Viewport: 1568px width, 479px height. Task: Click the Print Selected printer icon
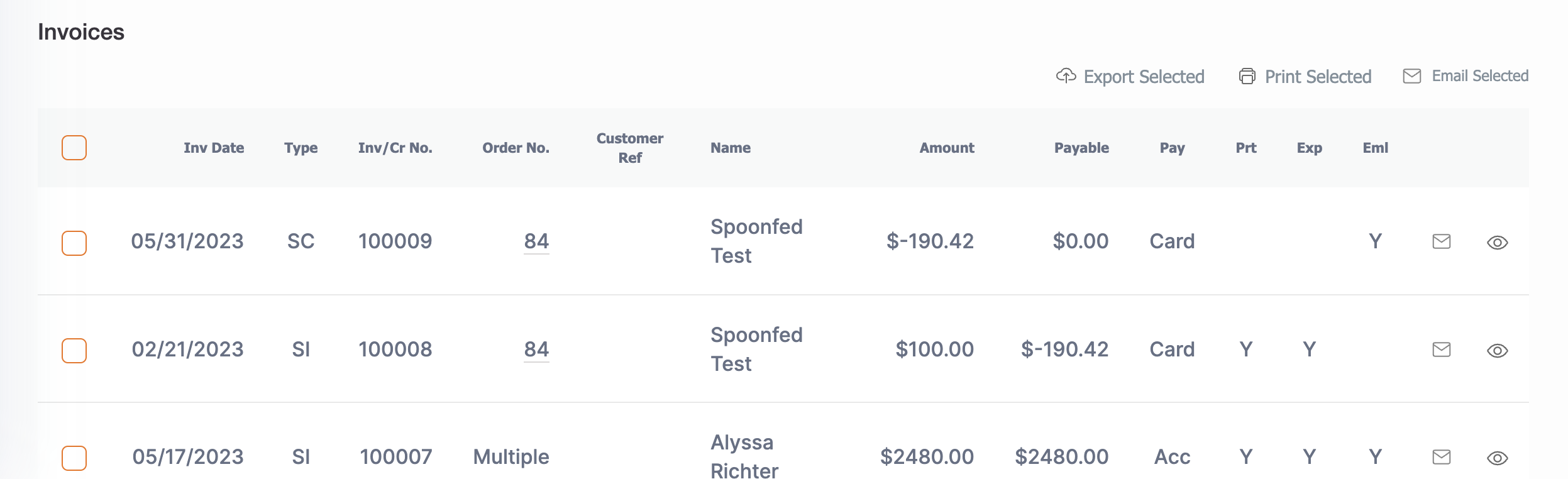click(x=1247, y=76)
